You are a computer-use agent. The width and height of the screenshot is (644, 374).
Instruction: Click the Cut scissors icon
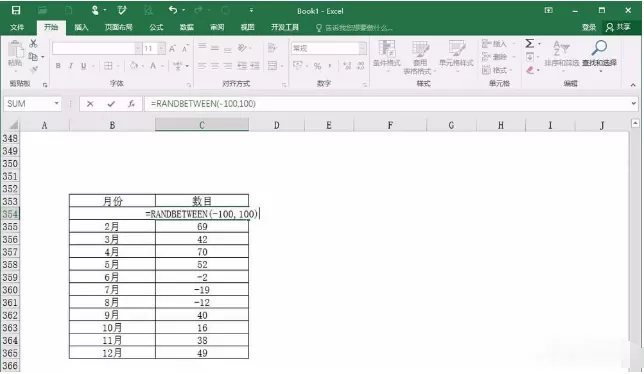coord(33,43)
